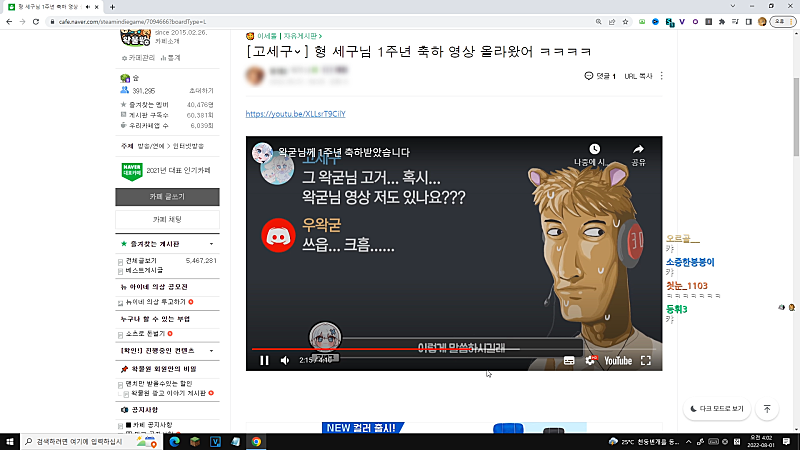
Task: Open the tab search dropdown chevron
Action: pos(733,6)
